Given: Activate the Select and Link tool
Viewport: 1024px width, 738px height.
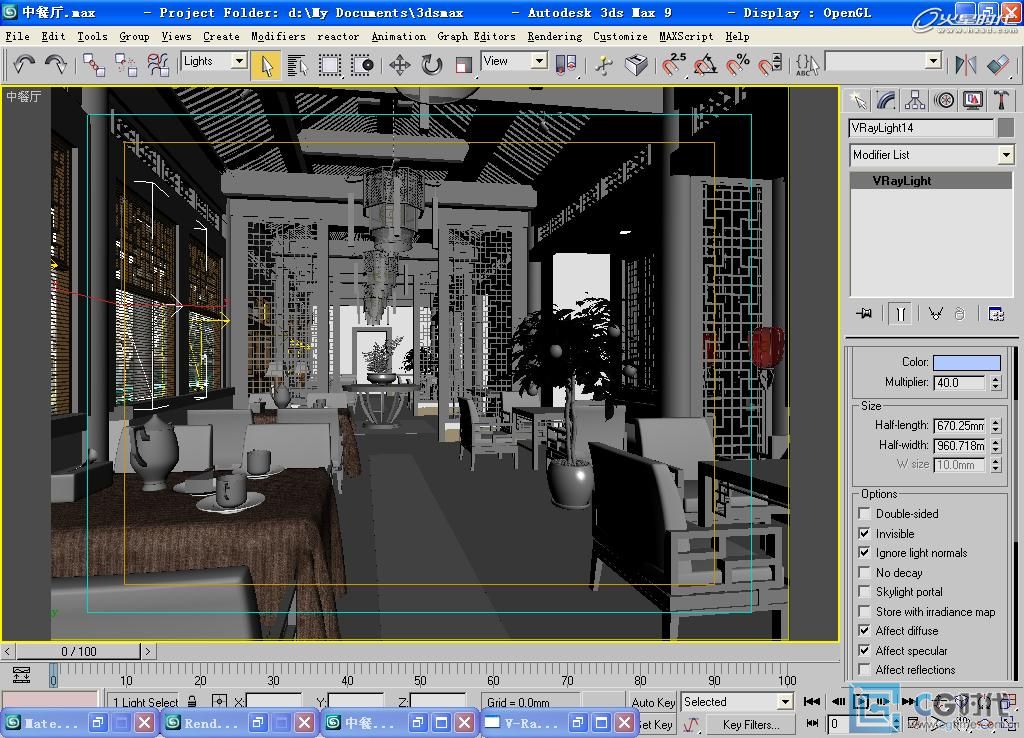Looking at the screenshot, I should (x=94, y=65).
